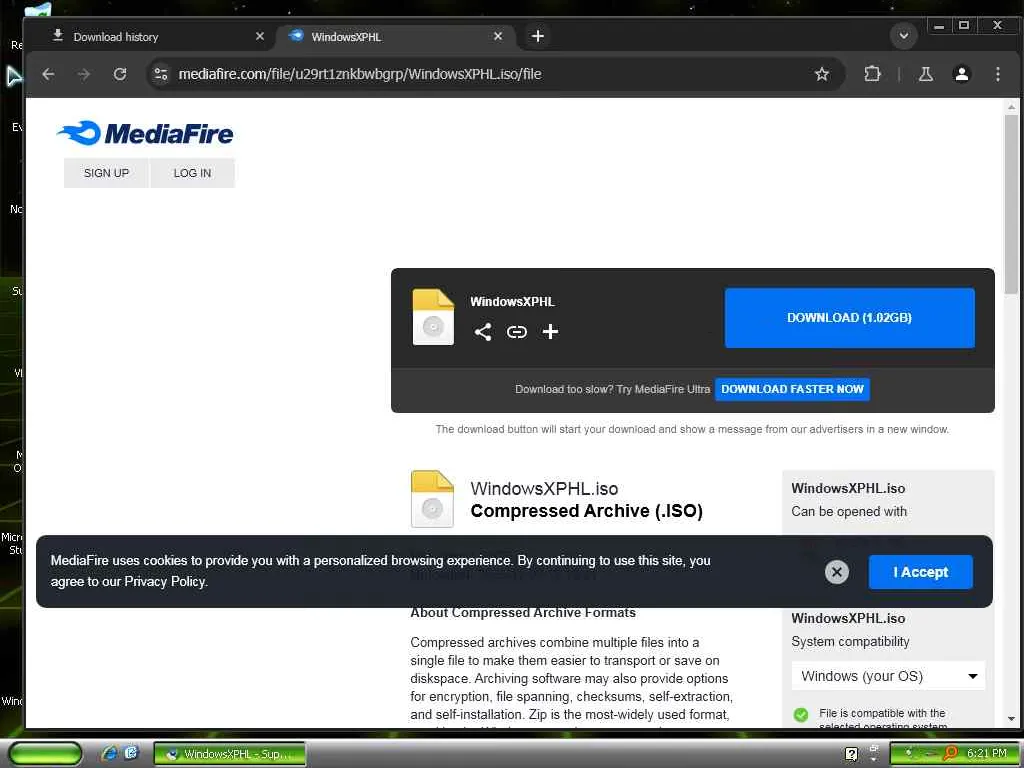Screen dimensions: 1024x768
Task: Click the magnifier tray icon
Action: (950, 754)
